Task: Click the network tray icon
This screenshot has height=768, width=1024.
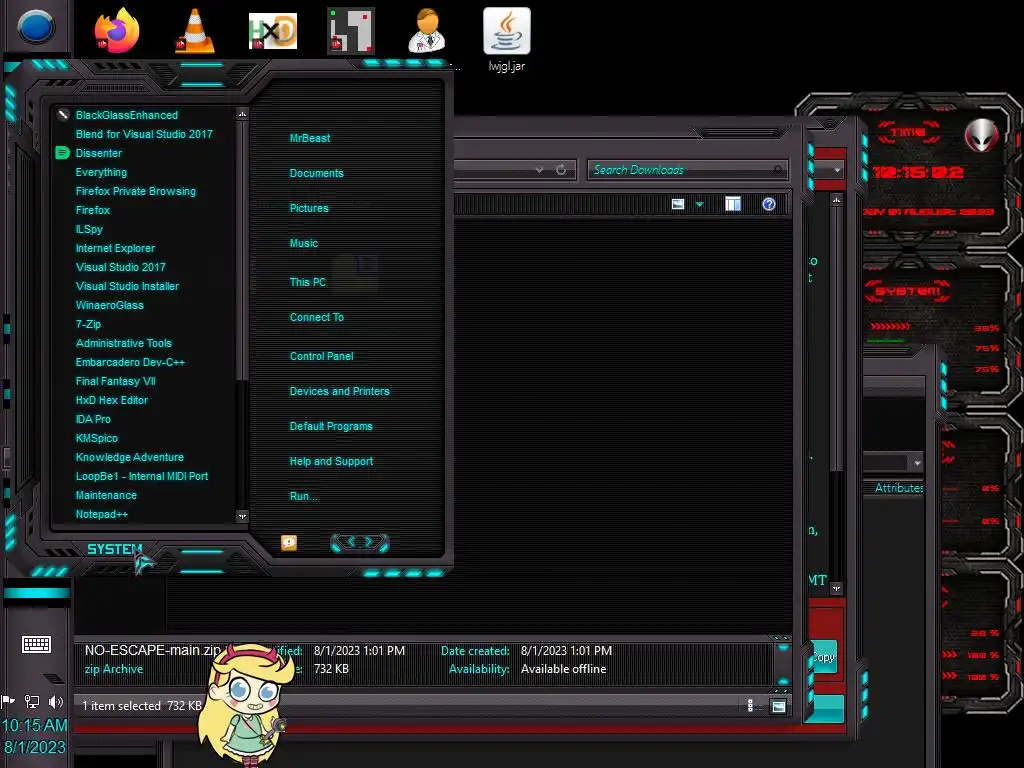Action: (x=31, y=702)
